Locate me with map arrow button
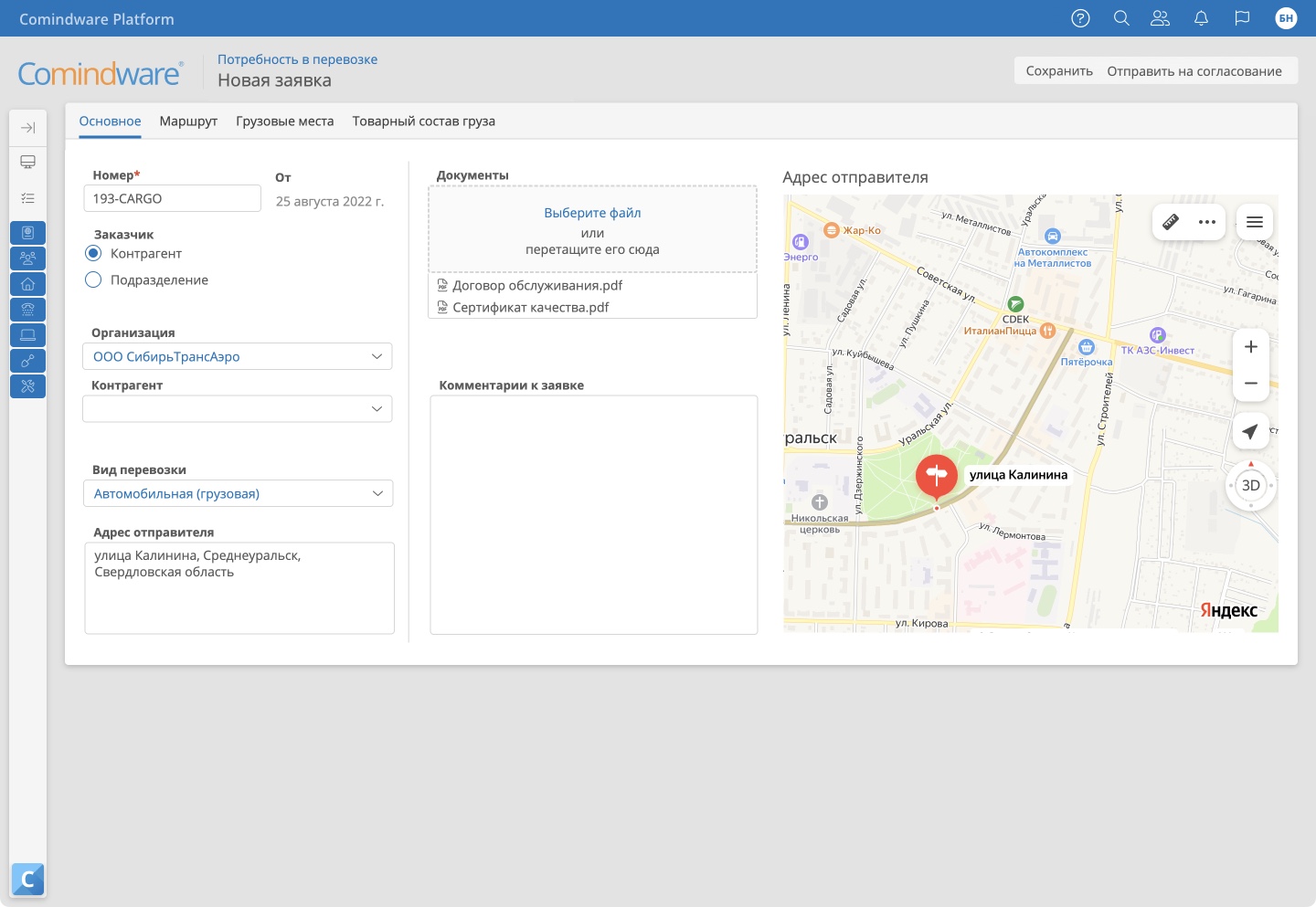The image size is (1316, 907). 1250,431
